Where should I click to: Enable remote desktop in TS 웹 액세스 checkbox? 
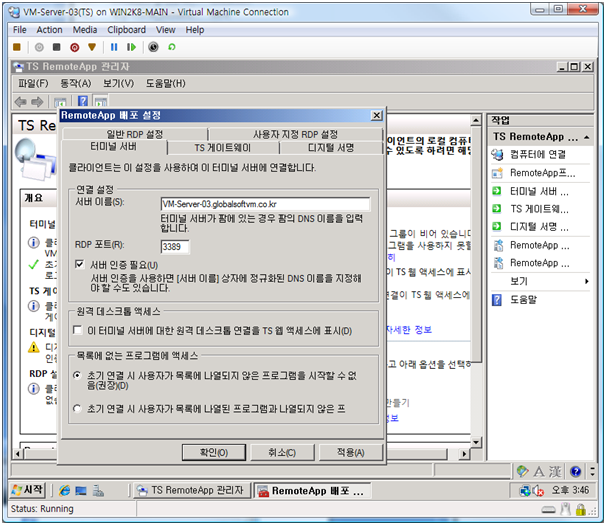click(78, 330)
